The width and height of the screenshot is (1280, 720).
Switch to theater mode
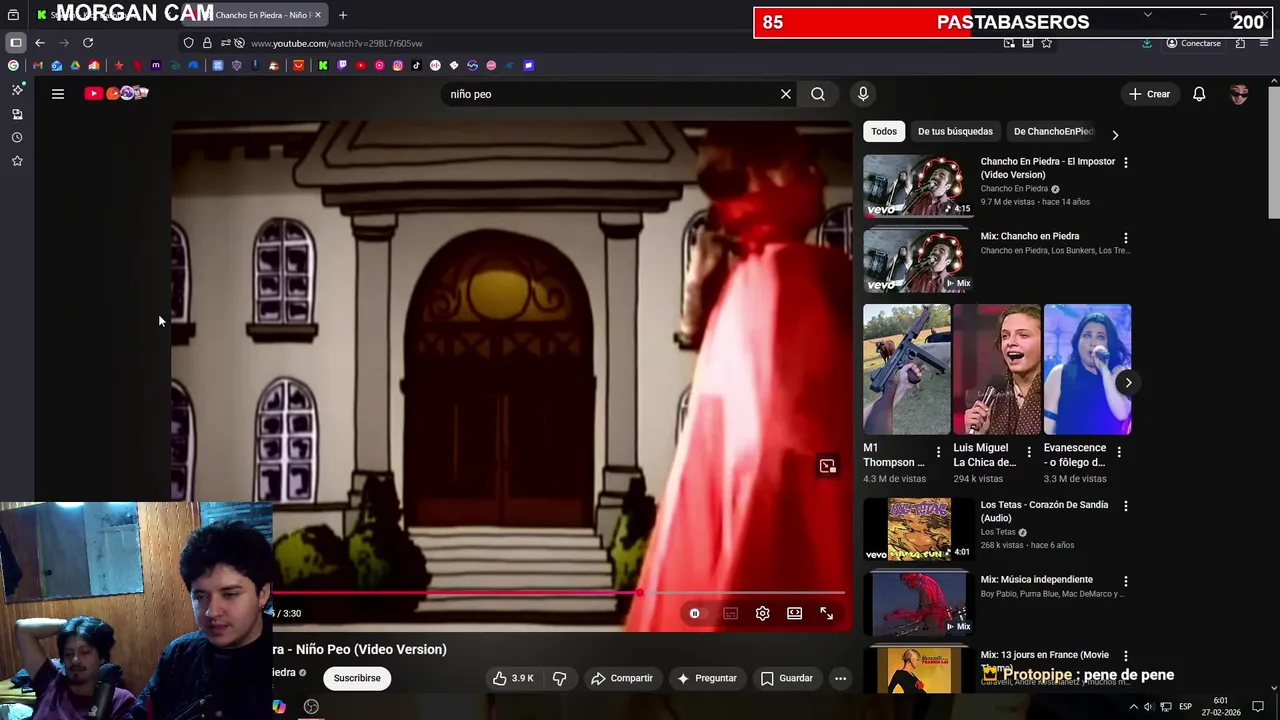[795, 613]
